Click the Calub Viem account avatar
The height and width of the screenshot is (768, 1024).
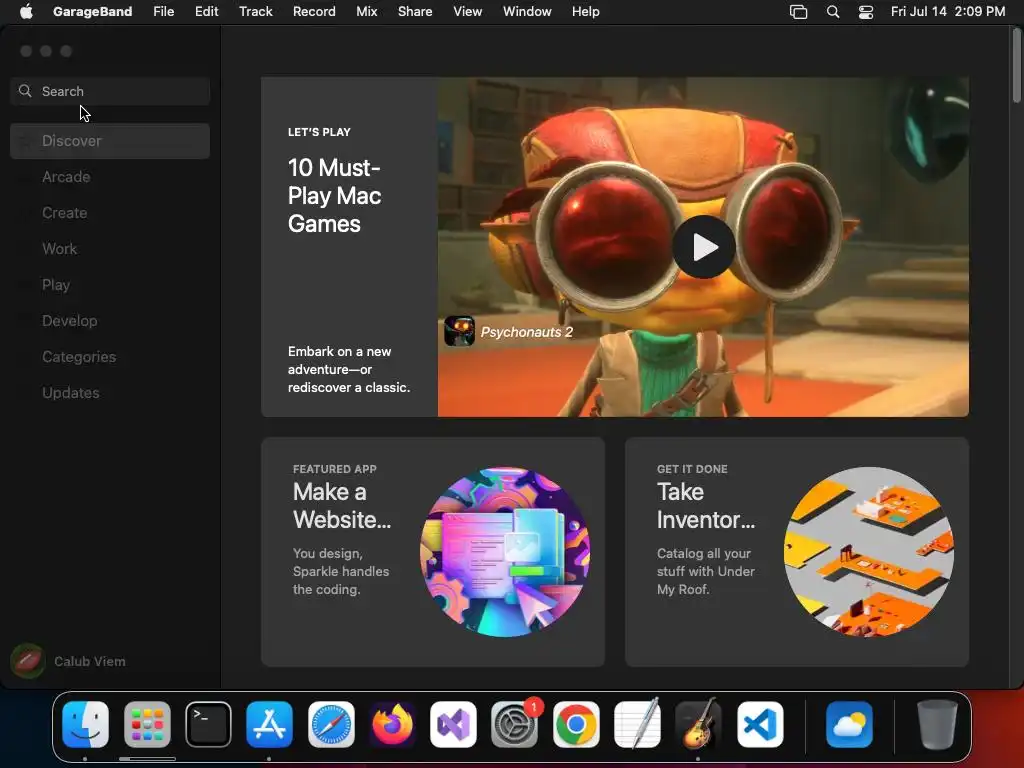[x=27, y=661]
